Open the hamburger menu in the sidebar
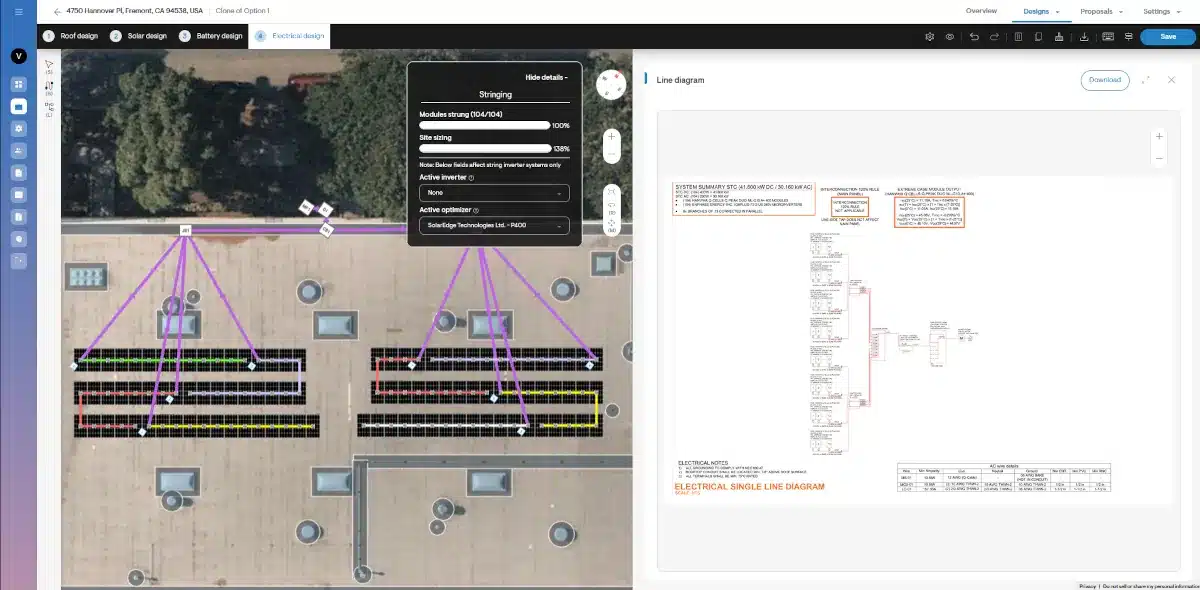Image resolution: width=1200 pixels, height=590 pixels. pos(18,11)
